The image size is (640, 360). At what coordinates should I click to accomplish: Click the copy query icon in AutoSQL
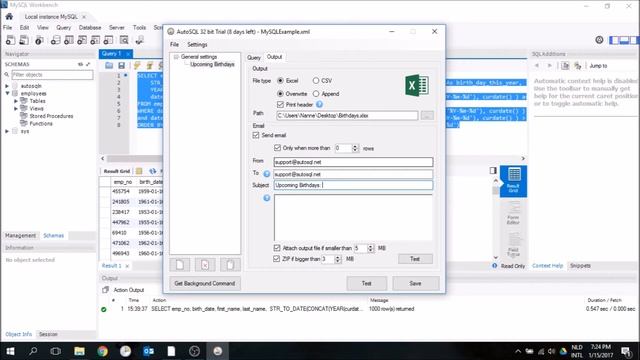pos(230,265)
